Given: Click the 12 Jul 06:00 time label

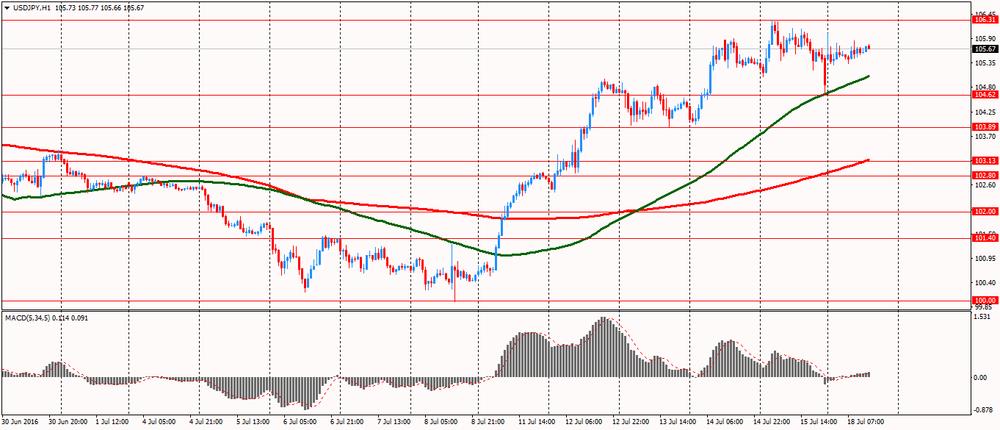Looking at the screenshot, I should coord(584,422).
